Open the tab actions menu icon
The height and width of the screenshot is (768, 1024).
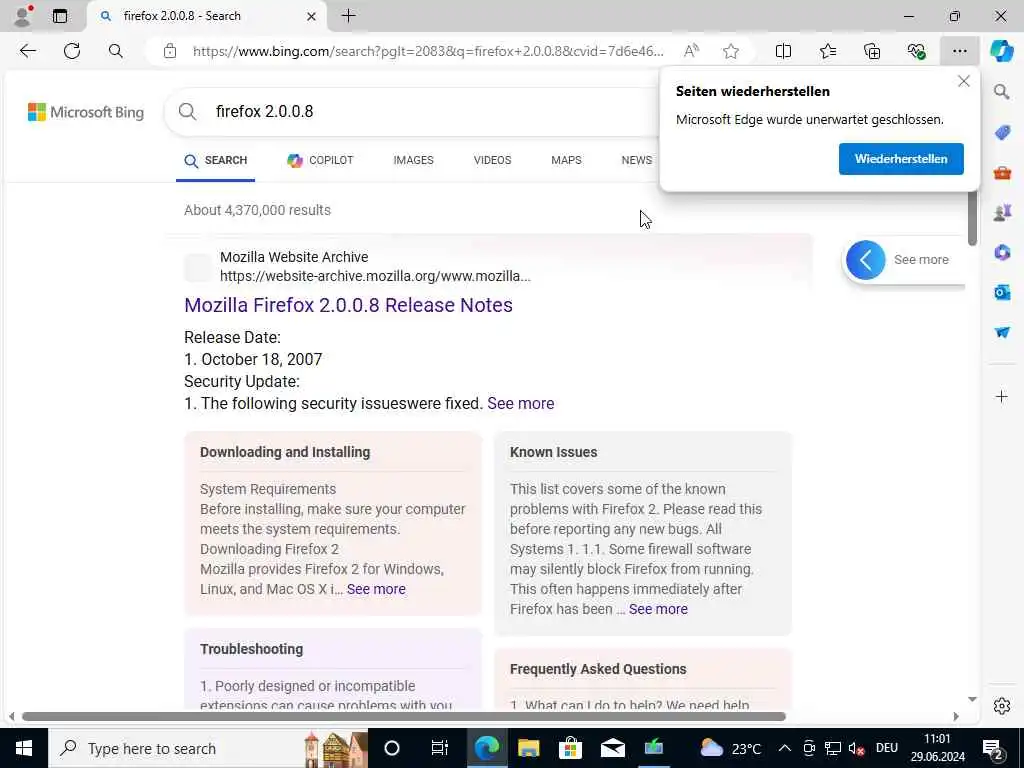(60, 16)
